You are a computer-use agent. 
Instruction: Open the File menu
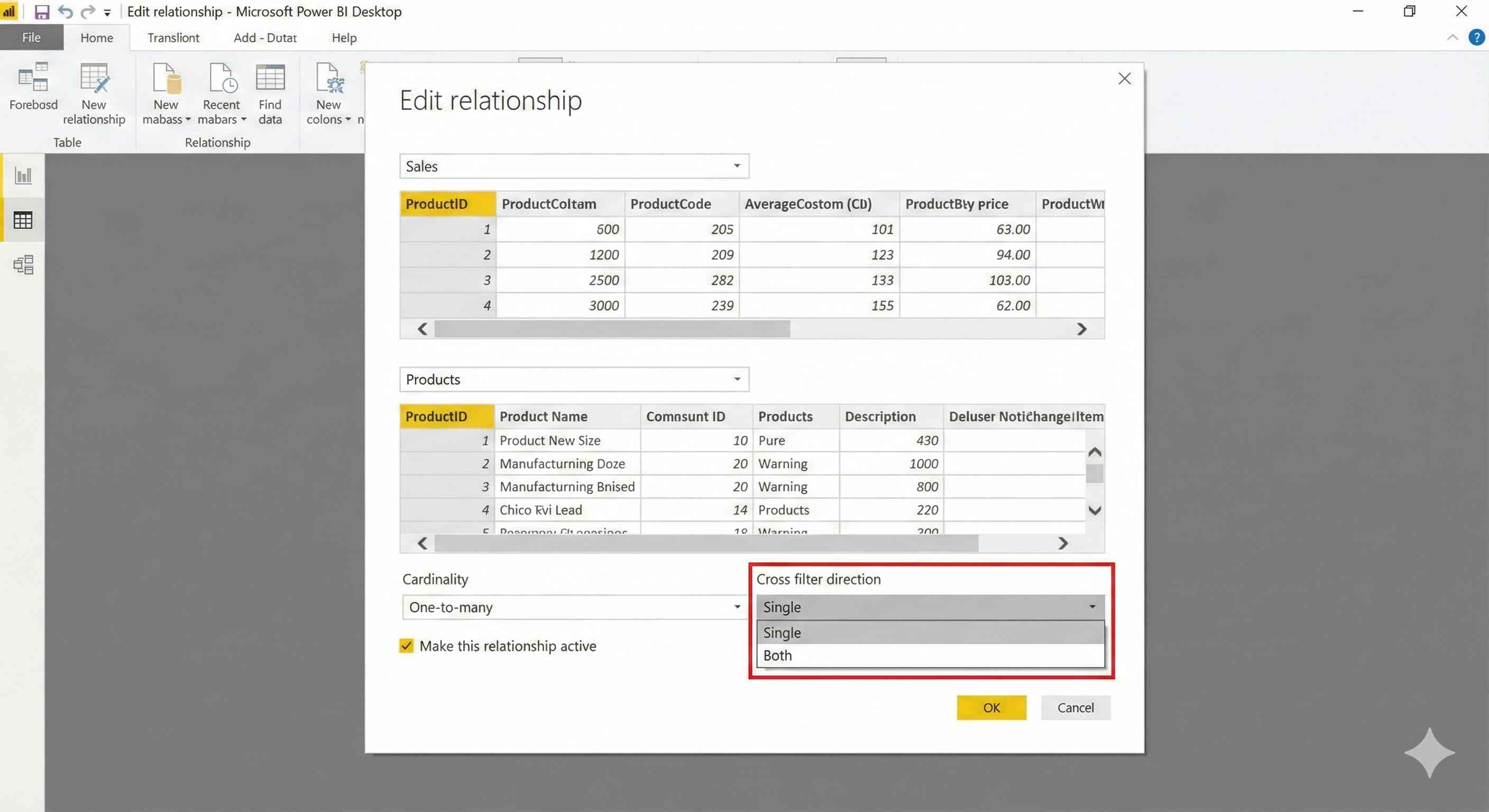pos(31,37)
